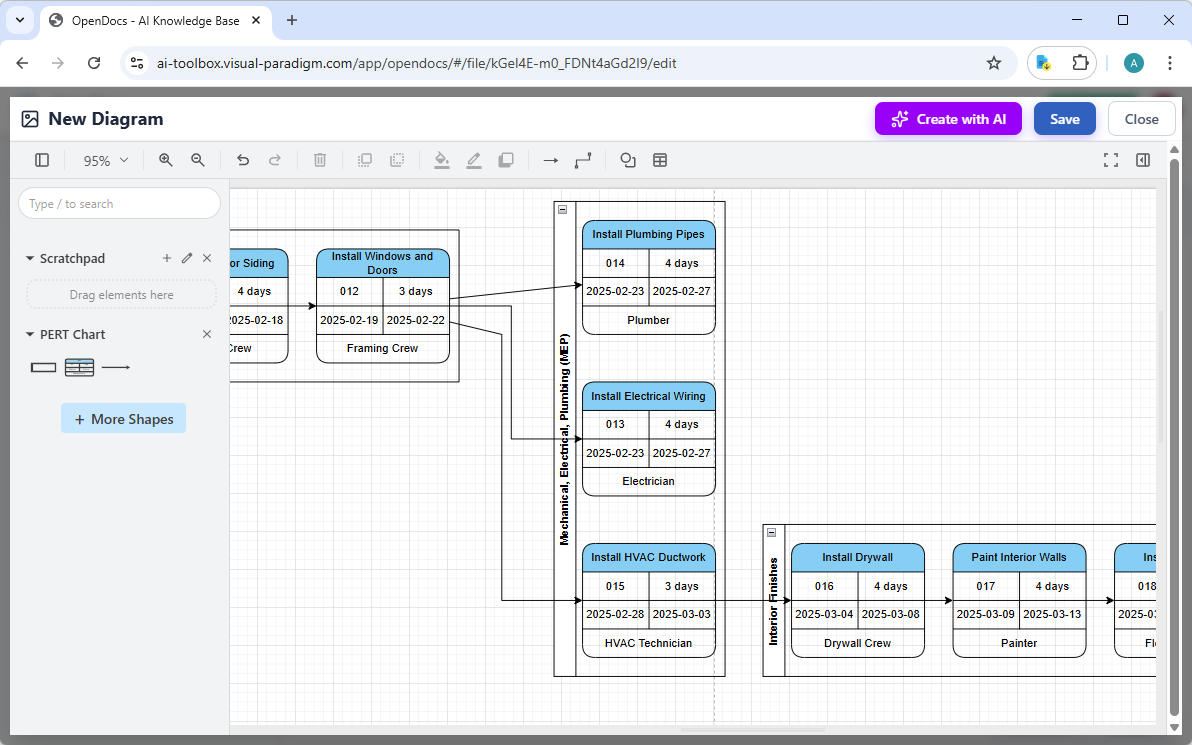Viewport: 1192px width, 745px height.
Task: Collapse the Scratchpad section
Action: pyautogui.click(x=29, y=258)
